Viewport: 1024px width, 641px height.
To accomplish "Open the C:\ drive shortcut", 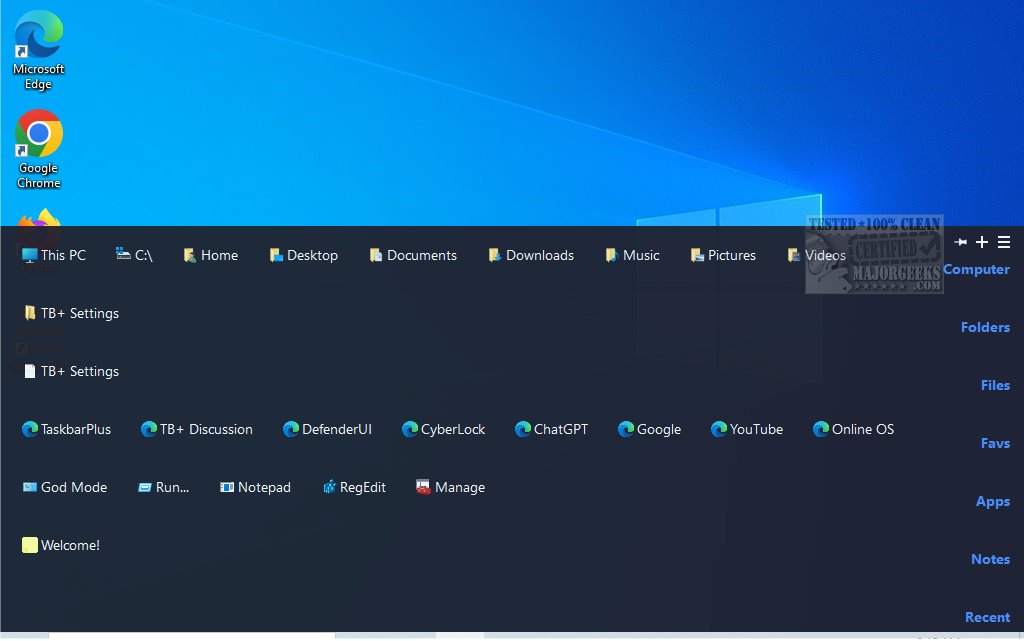I will coord(134,255).
